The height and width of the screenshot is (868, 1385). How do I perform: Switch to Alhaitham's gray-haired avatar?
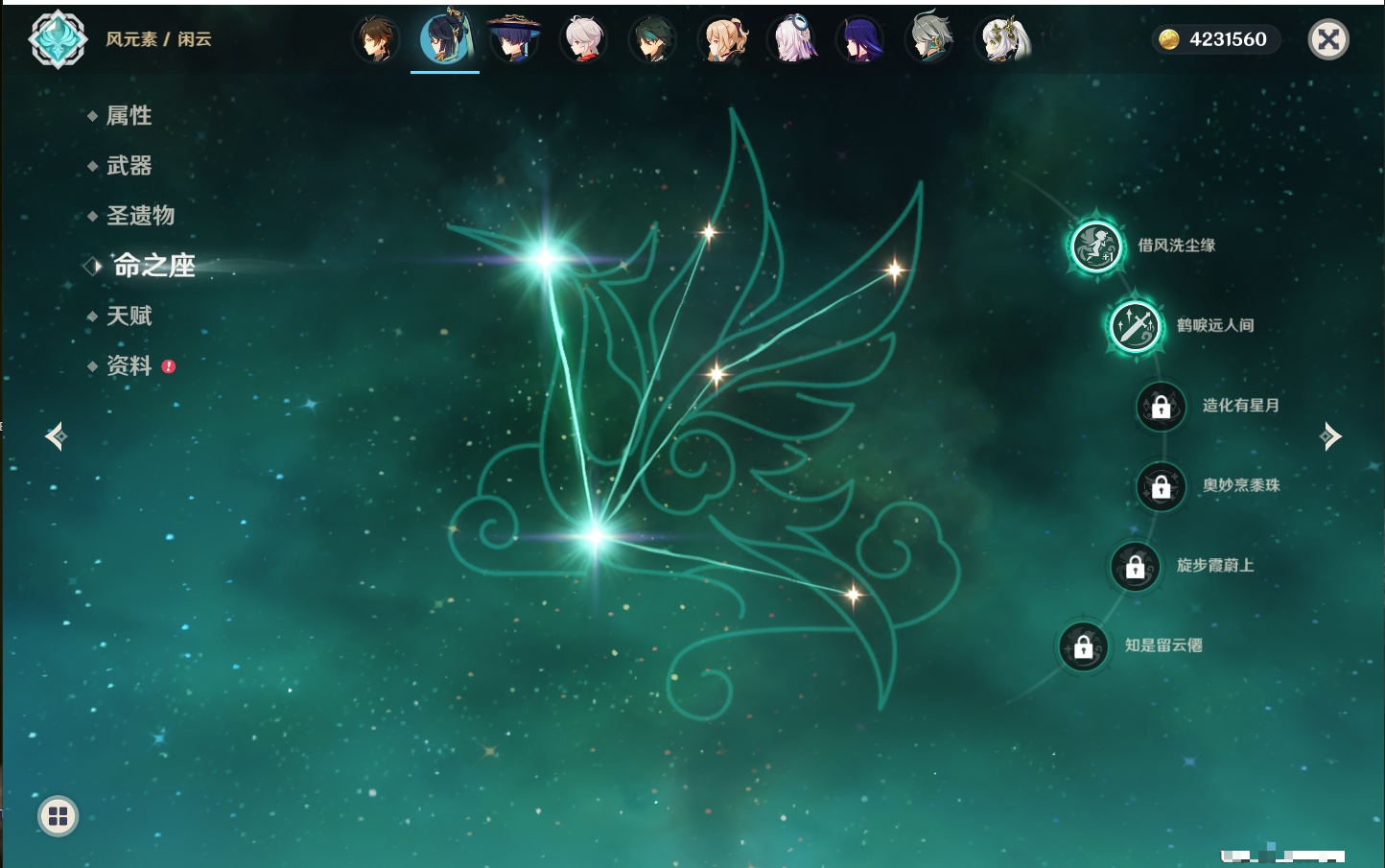(930, 38)
